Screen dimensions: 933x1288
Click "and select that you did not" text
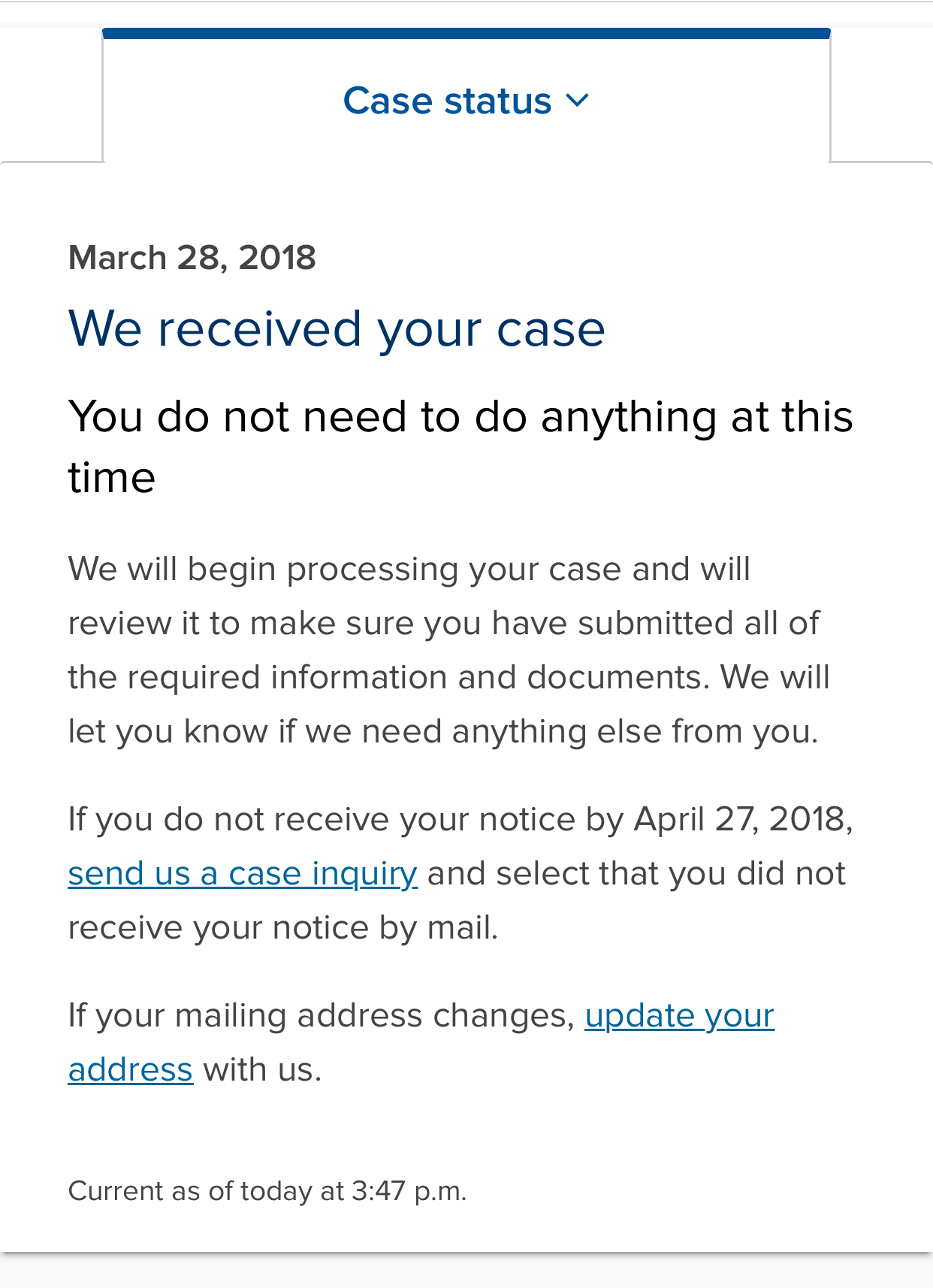tap(636, 873)
